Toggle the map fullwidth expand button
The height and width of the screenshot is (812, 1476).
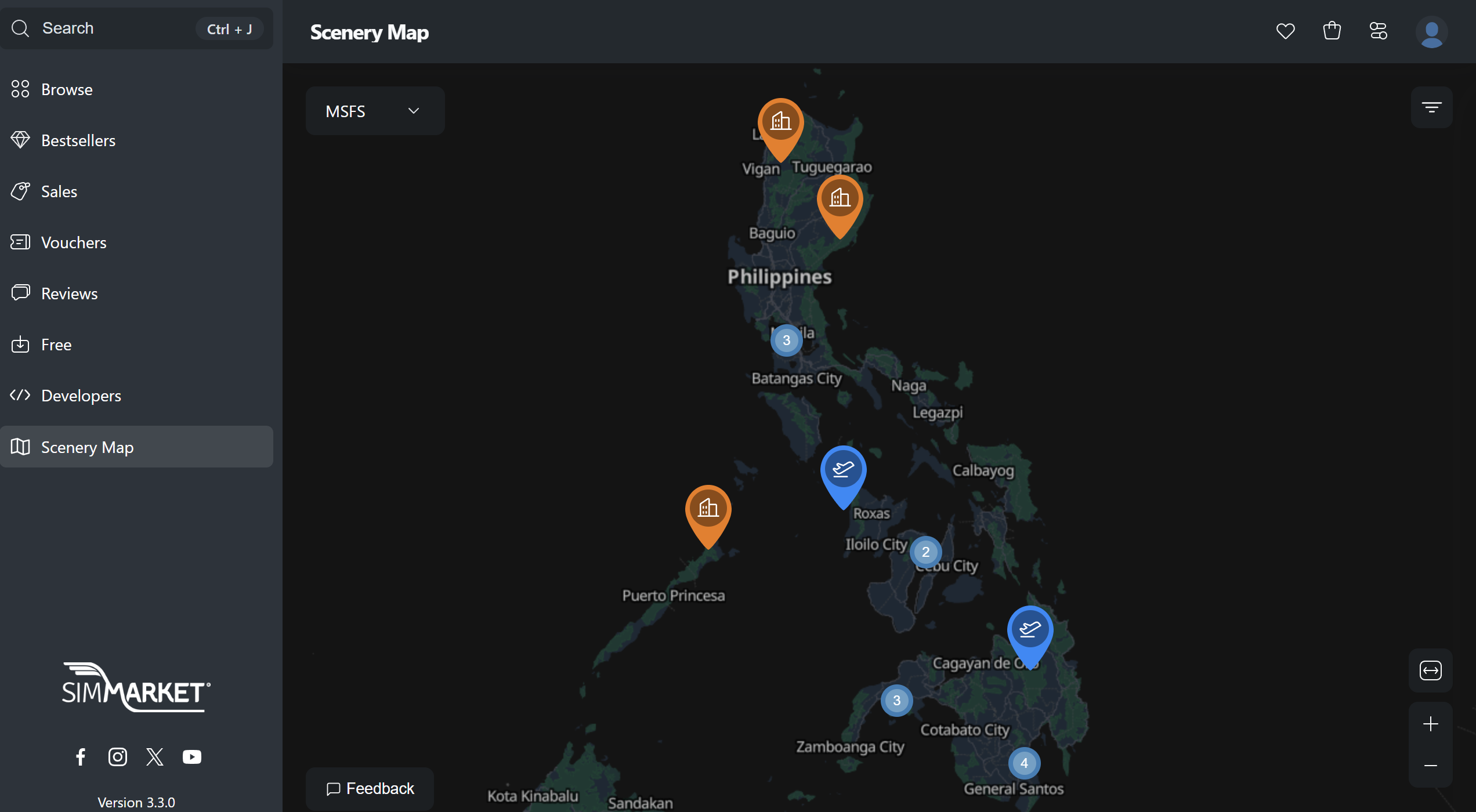click(1430, 670)
